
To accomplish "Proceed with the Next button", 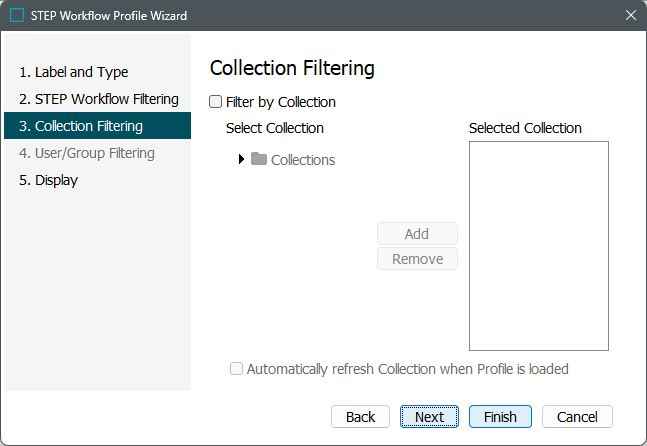I will pos(429,417).
